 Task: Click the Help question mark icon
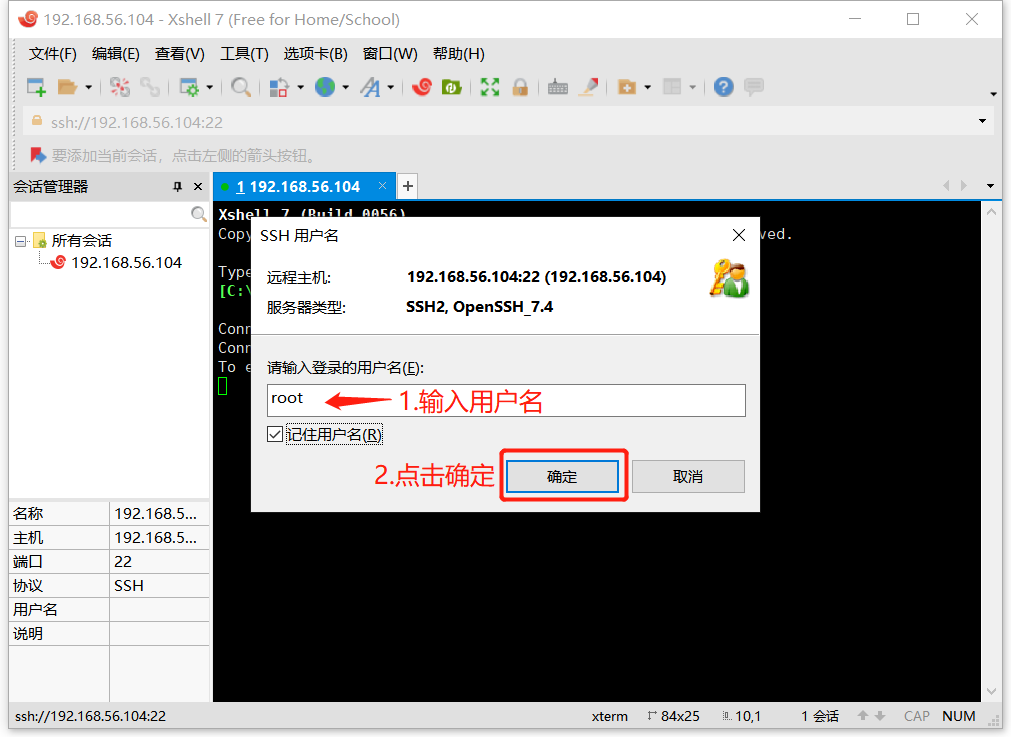722,87
